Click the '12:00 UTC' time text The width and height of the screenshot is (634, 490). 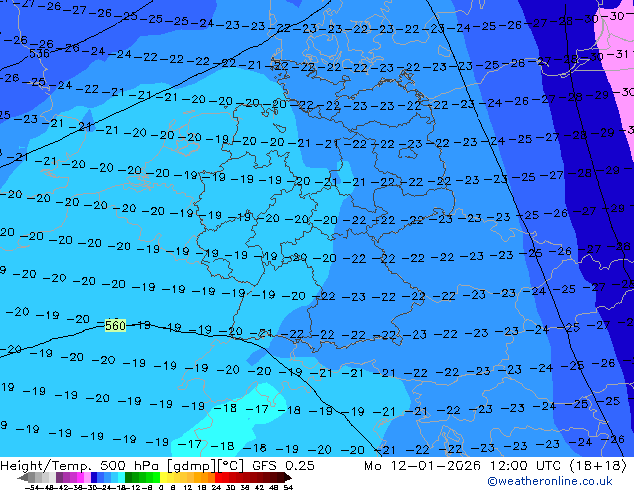point(526,466)
